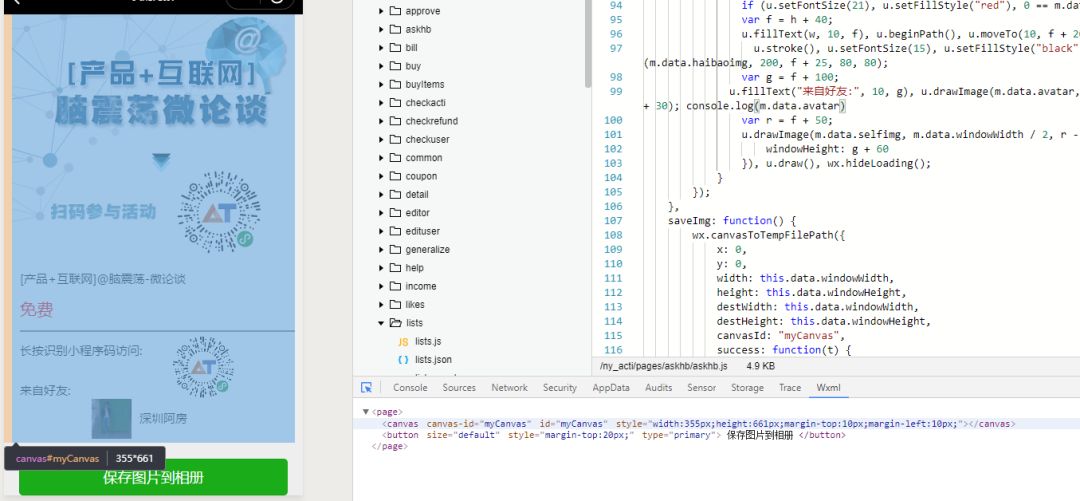Screen dimensions: 1080x501
Task: Click the detail folder icon
Action: coord(395,194)
